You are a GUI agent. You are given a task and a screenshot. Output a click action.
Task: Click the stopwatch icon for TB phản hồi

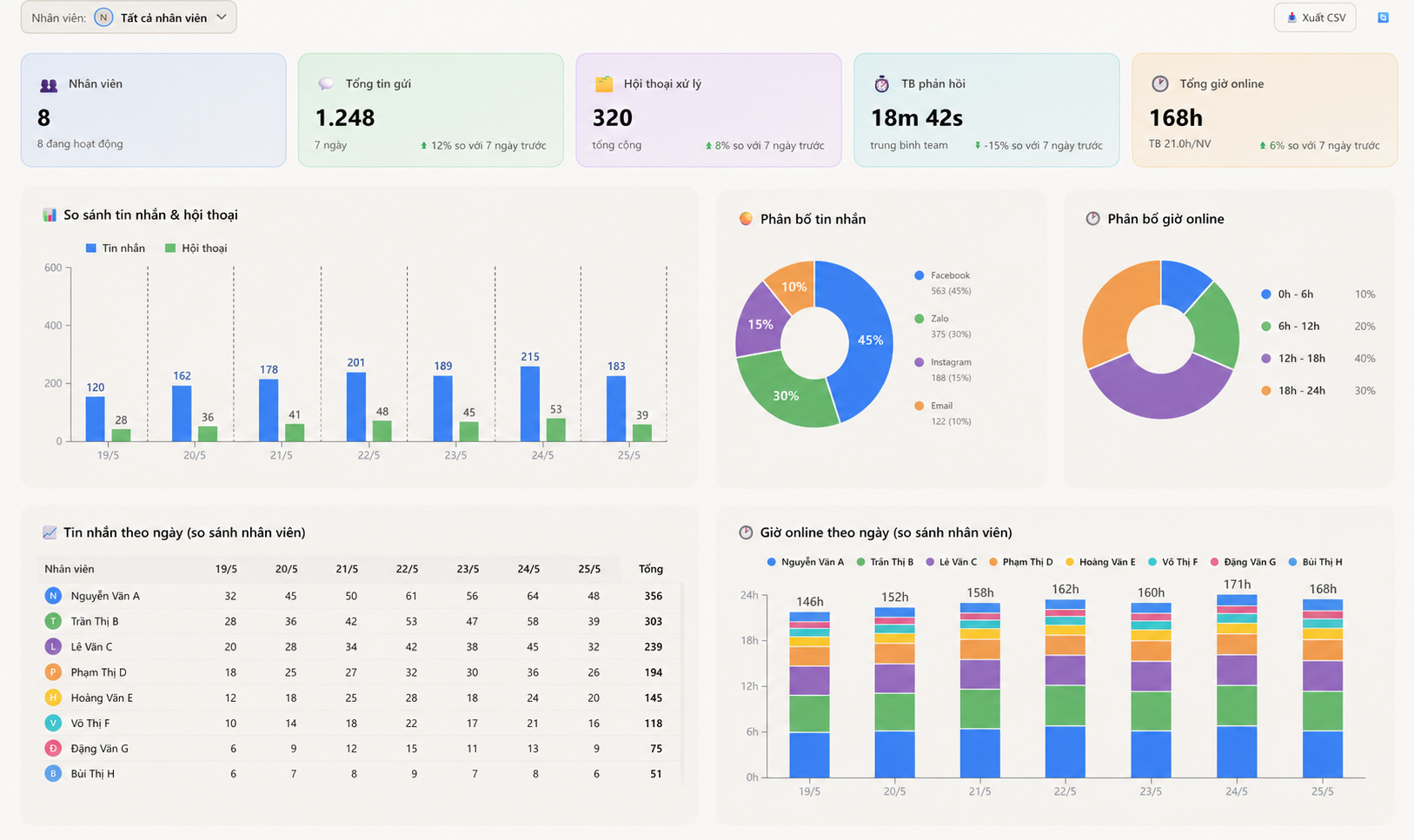pyautogui.click(x=881, y=84)
